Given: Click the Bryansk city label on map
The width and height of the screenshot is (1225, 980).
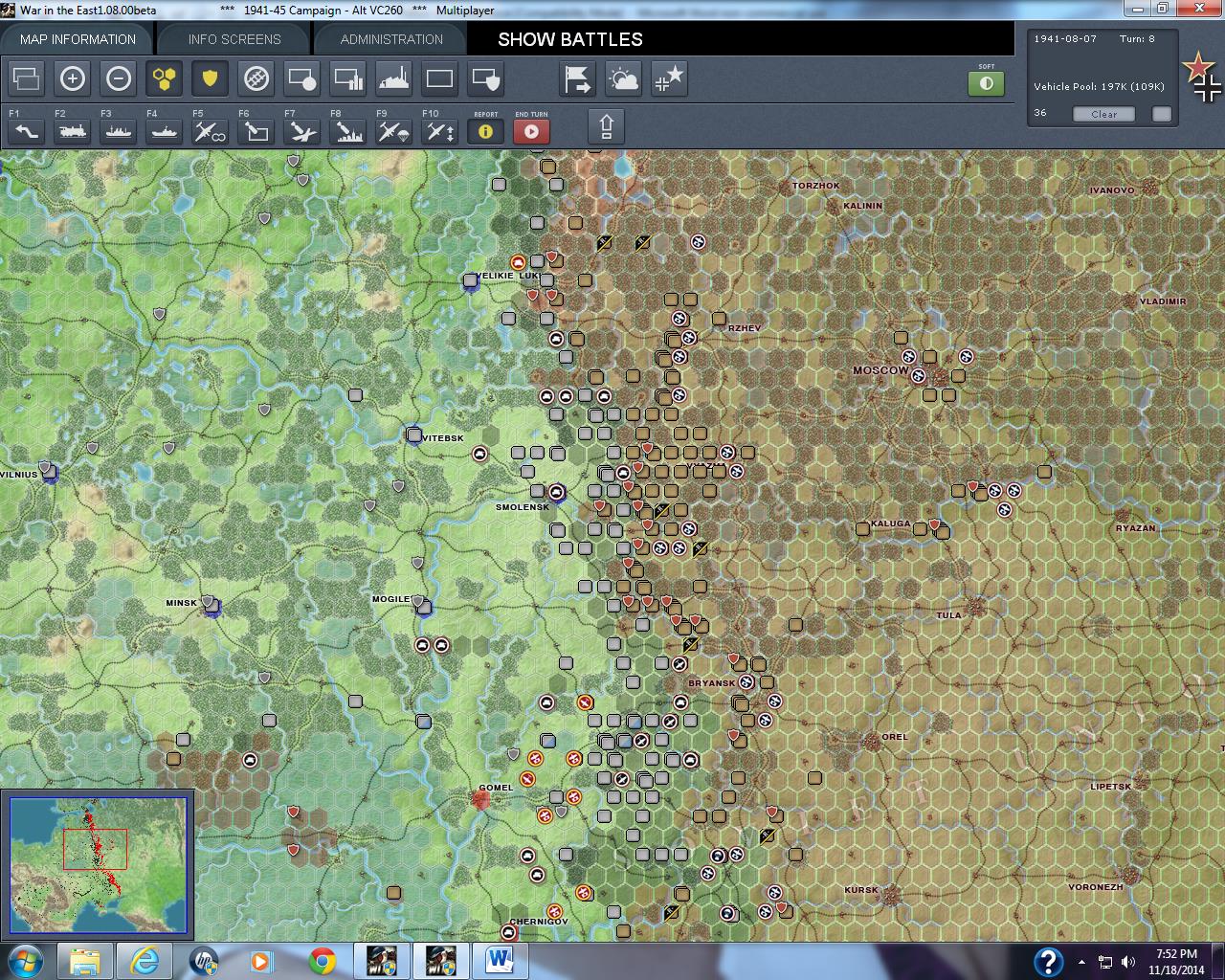Looking at the screenshot, I should point(712,683).
